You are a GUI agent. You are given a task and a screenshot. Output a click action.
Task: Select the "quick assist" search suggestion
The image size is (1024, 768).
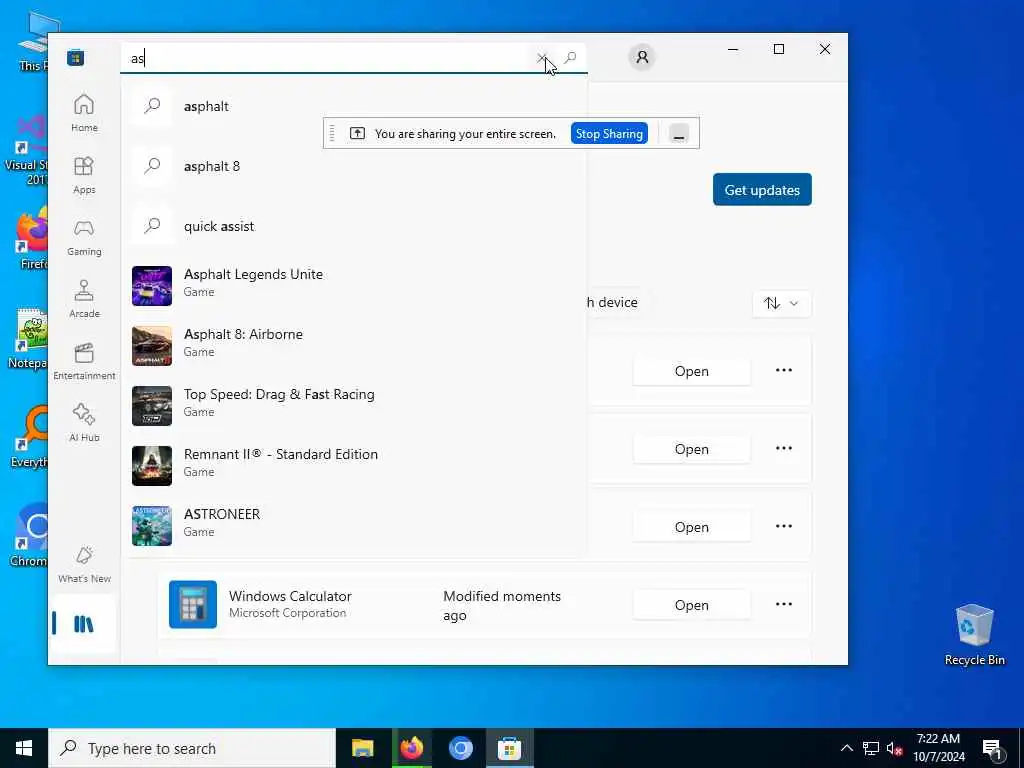(x=354, y=226)
